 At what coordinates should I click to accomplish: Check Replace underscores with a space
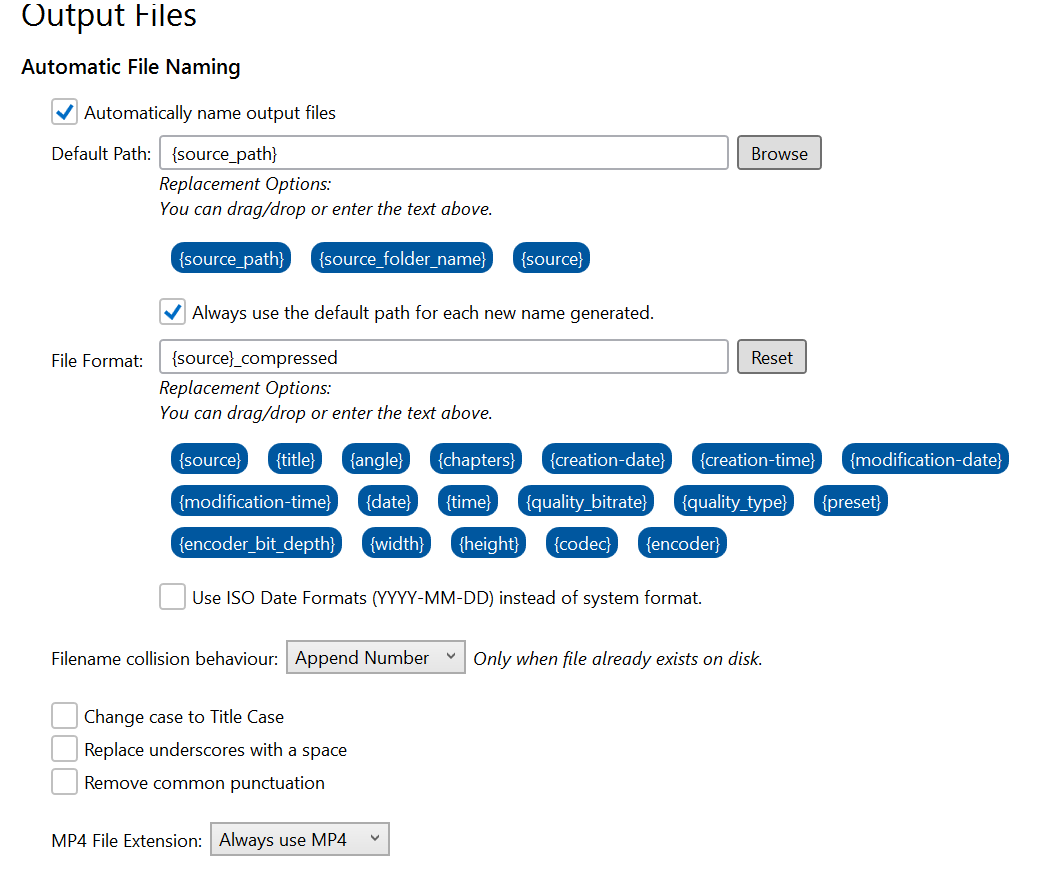(x=64, y=749)
